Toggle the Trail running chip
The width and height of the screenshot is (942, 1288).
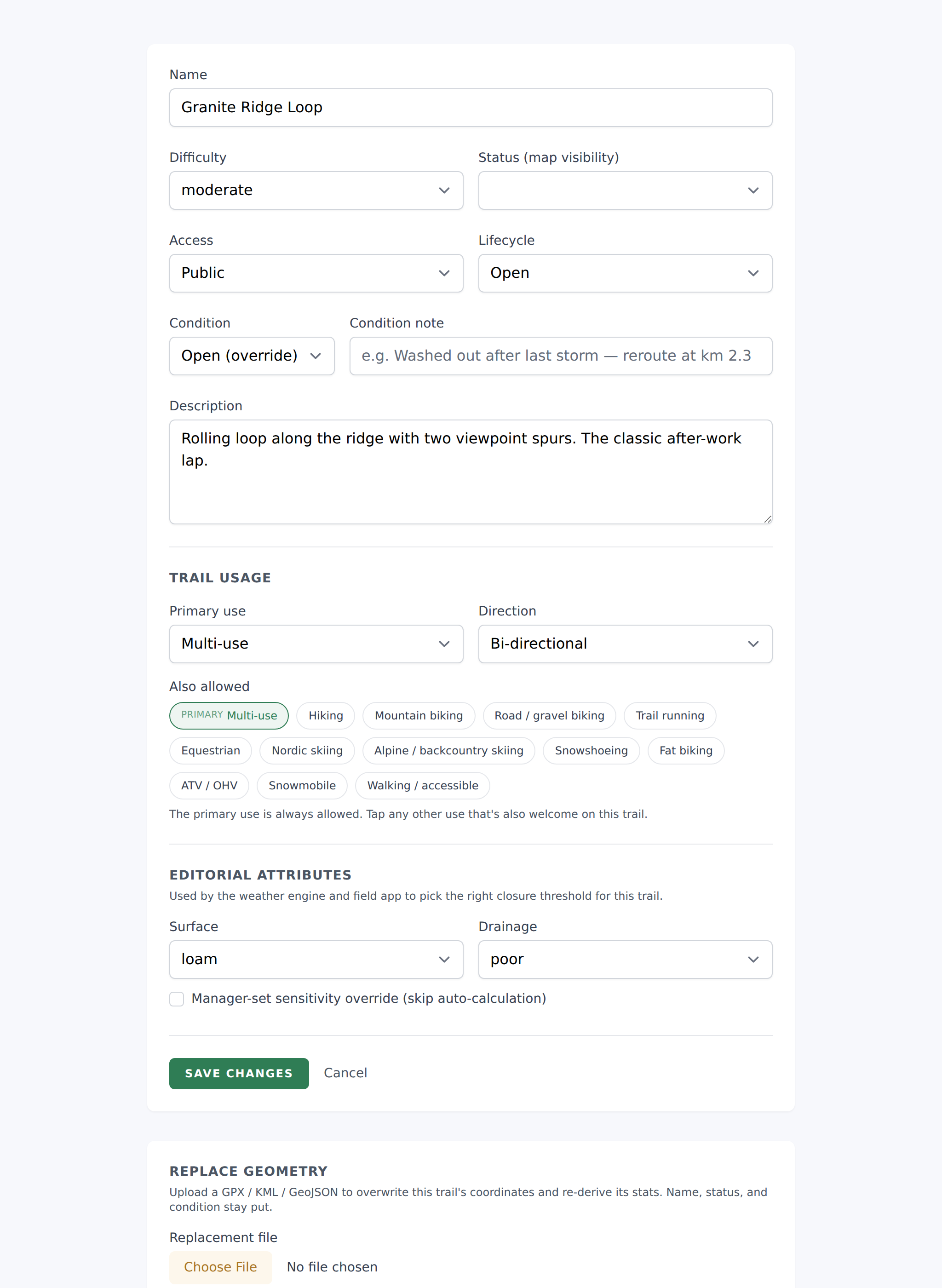(x=669, y=715)
